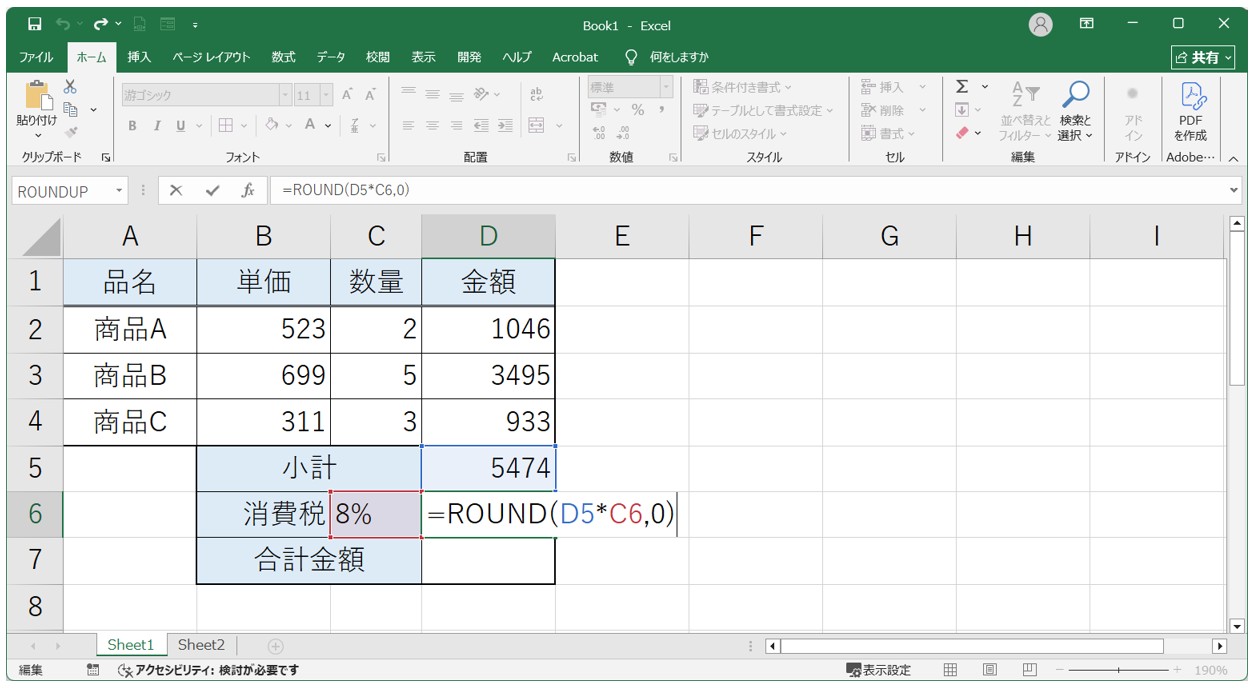Click the copy icon in clipboard group

71,109
